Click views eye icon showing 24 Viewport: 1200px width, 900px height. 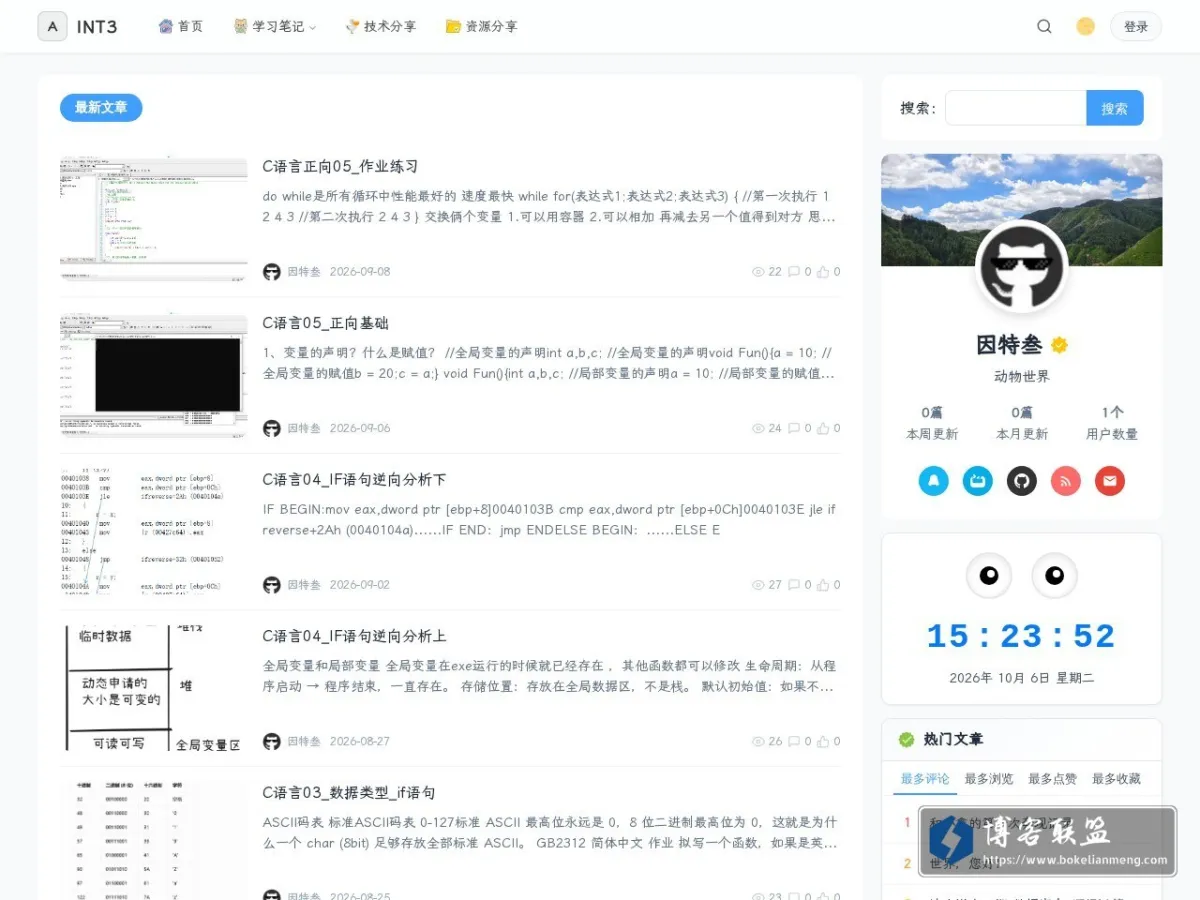tap(758, 428)
